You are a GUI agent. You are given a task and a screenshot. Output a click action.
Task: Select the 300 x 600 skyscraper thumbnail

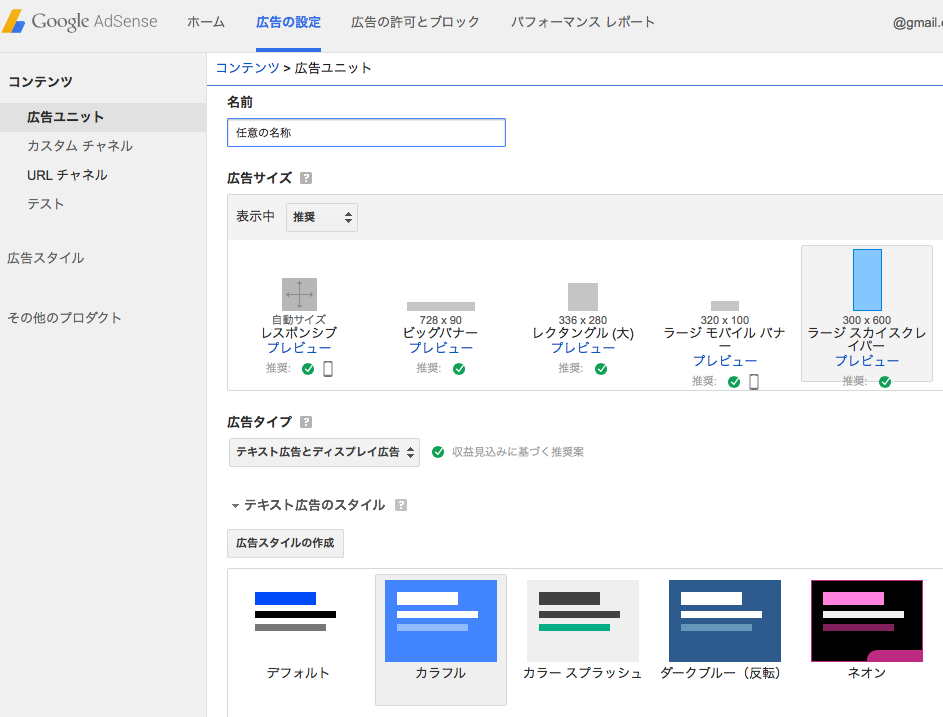867,280
